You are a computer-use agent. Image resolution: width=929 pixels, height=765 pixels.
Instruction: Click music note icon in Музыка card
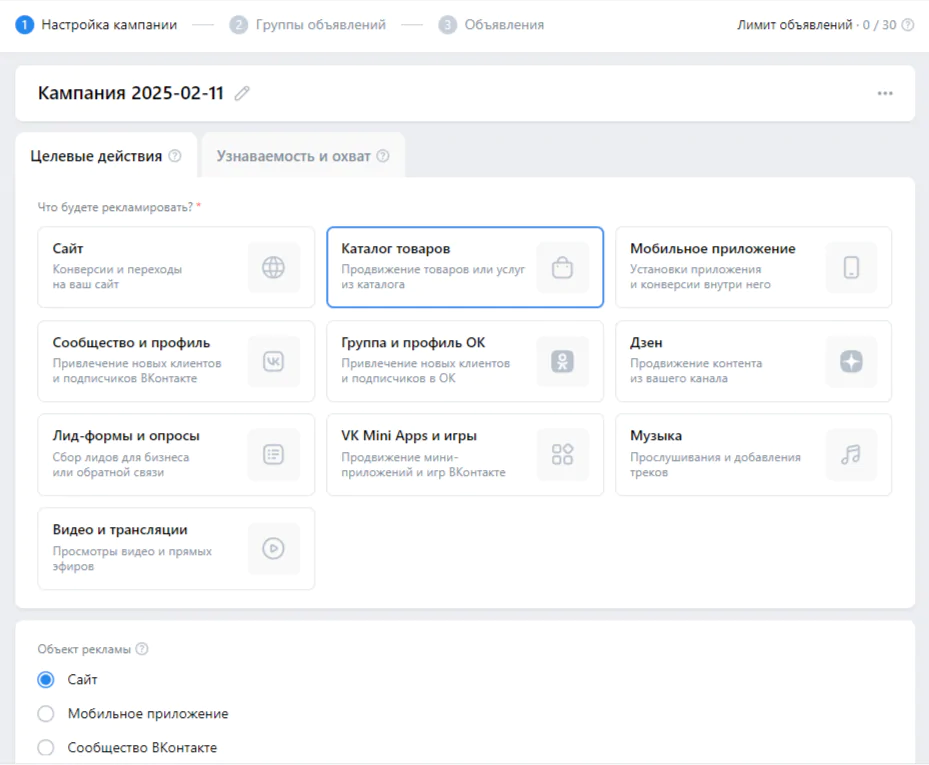coord(851,454)
